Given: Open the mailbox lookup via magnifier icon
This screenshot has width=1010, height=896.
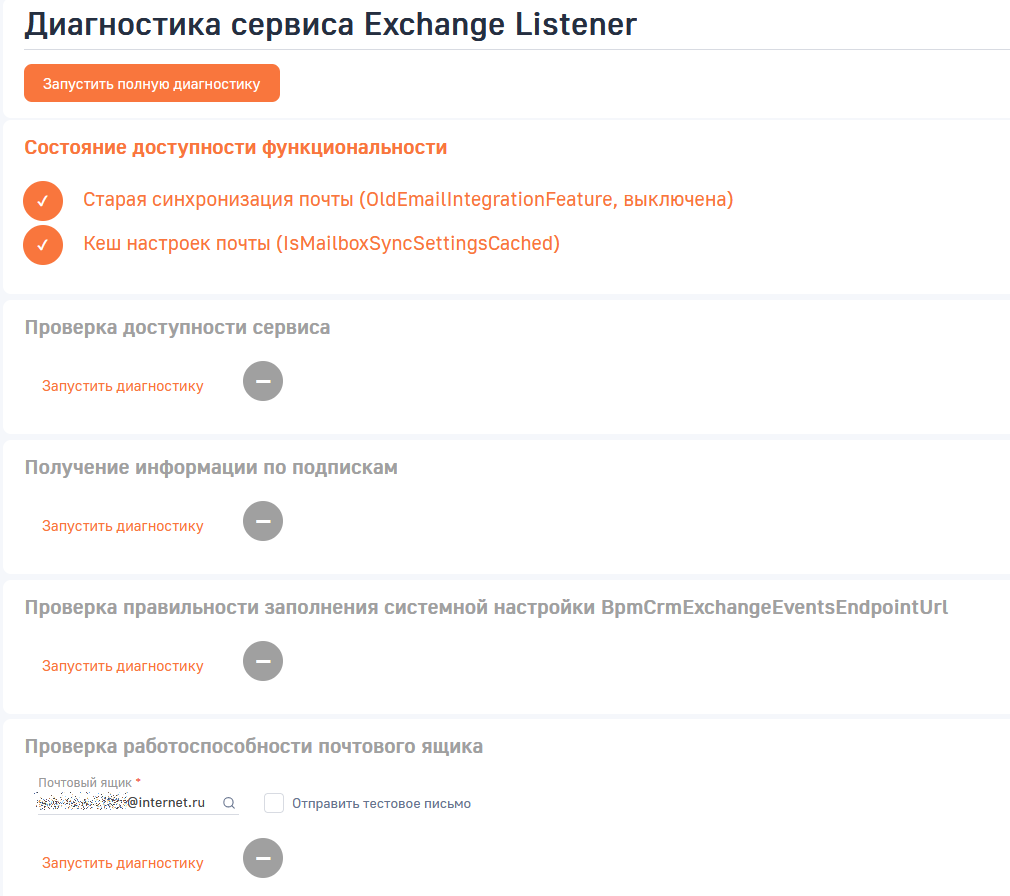Looking at the screenshot, I should [x=230, y=802].
